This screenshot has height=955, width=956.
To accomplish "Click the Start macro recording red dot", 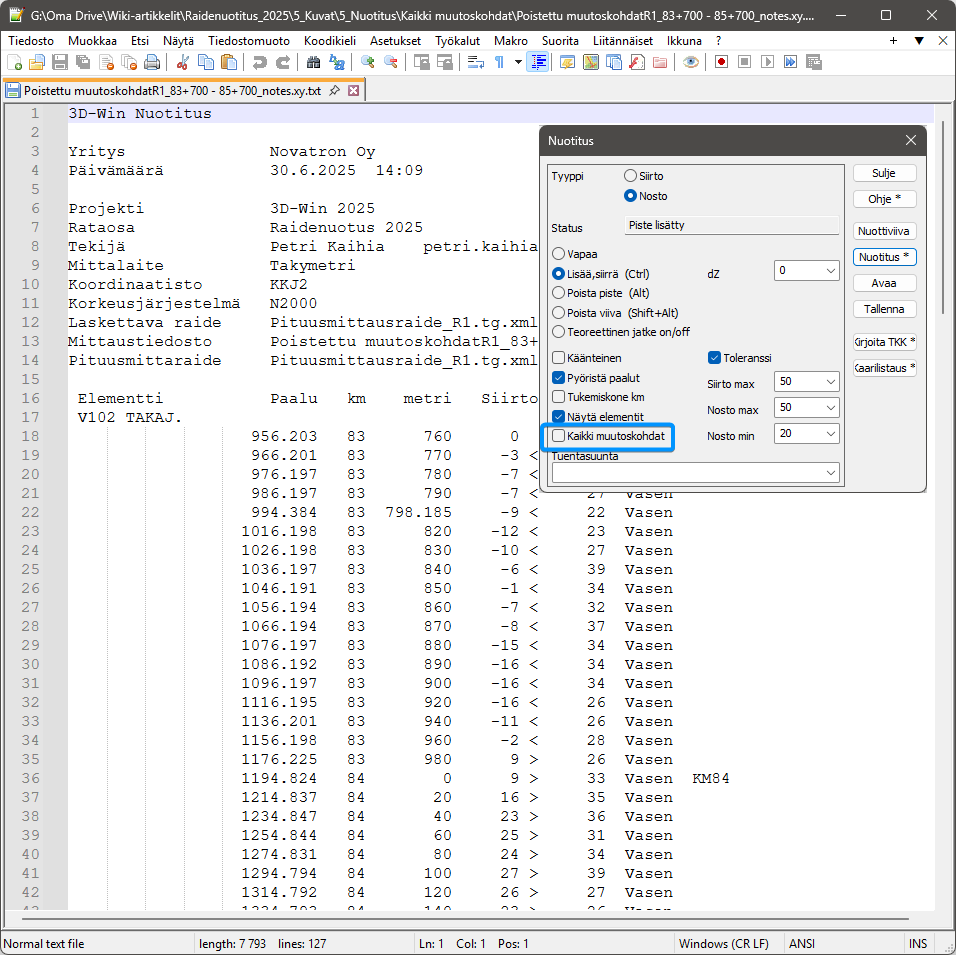I will pos(721,62).
